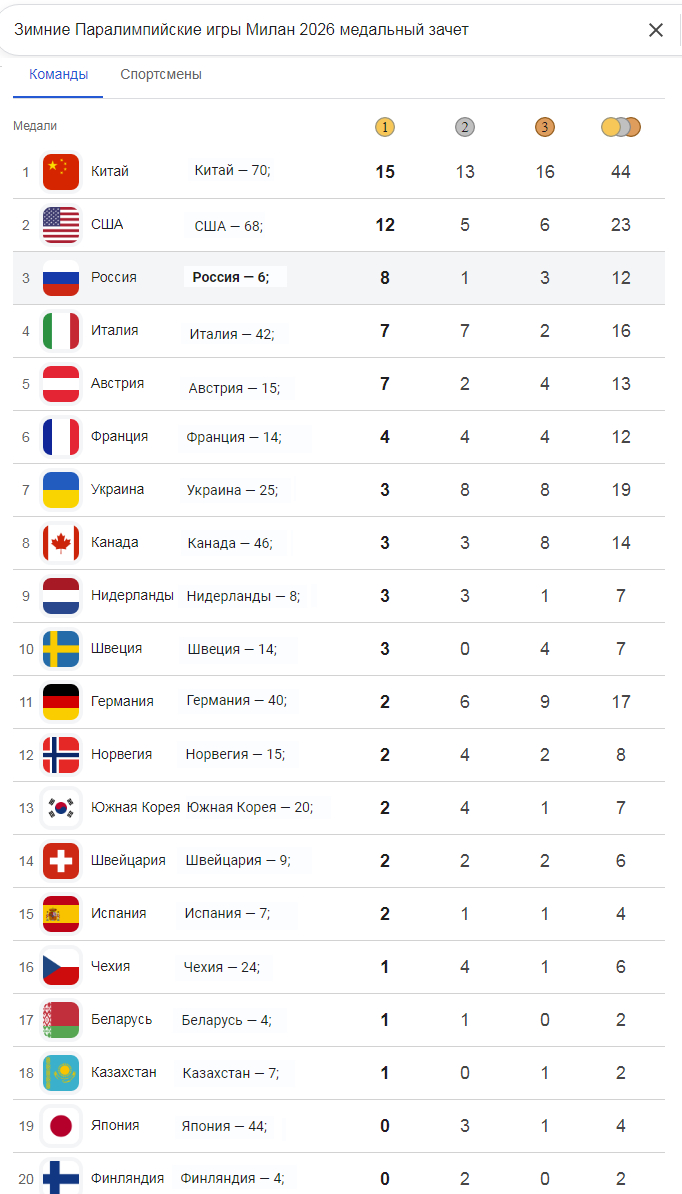Switch to the Спортсмены tab
The image size is (682, 1194).
pyautogui.click(x=159, y=74)
